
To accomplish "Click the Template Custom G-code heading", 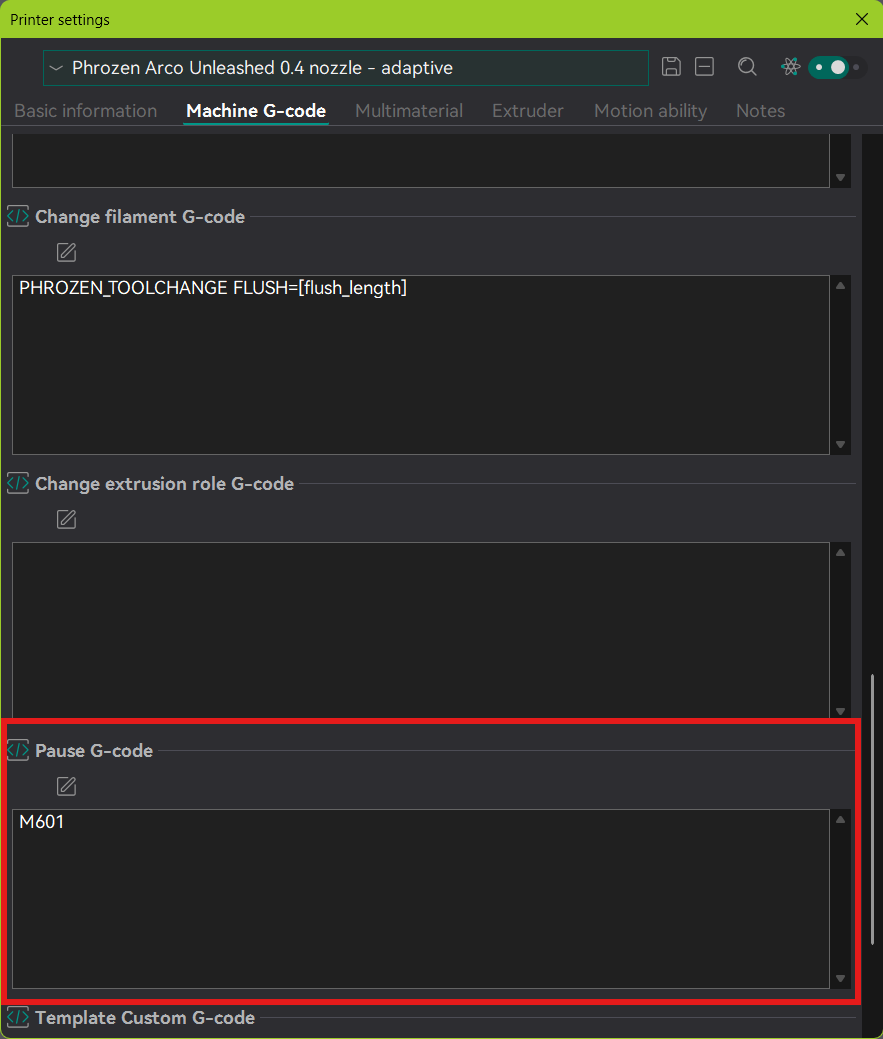I will (145, 1018).
